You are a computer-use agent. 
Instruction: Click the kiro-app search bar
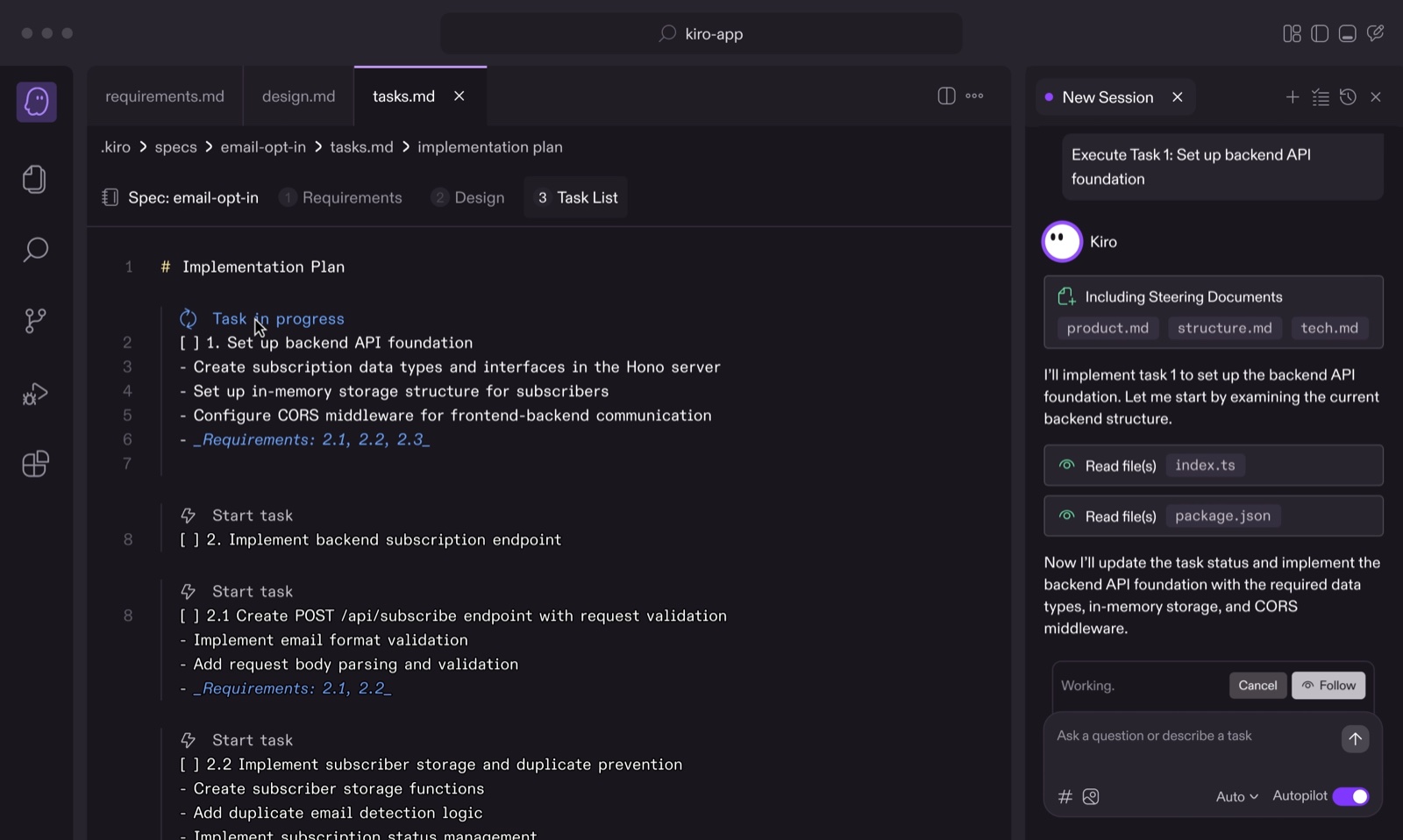tap(701, 33)
